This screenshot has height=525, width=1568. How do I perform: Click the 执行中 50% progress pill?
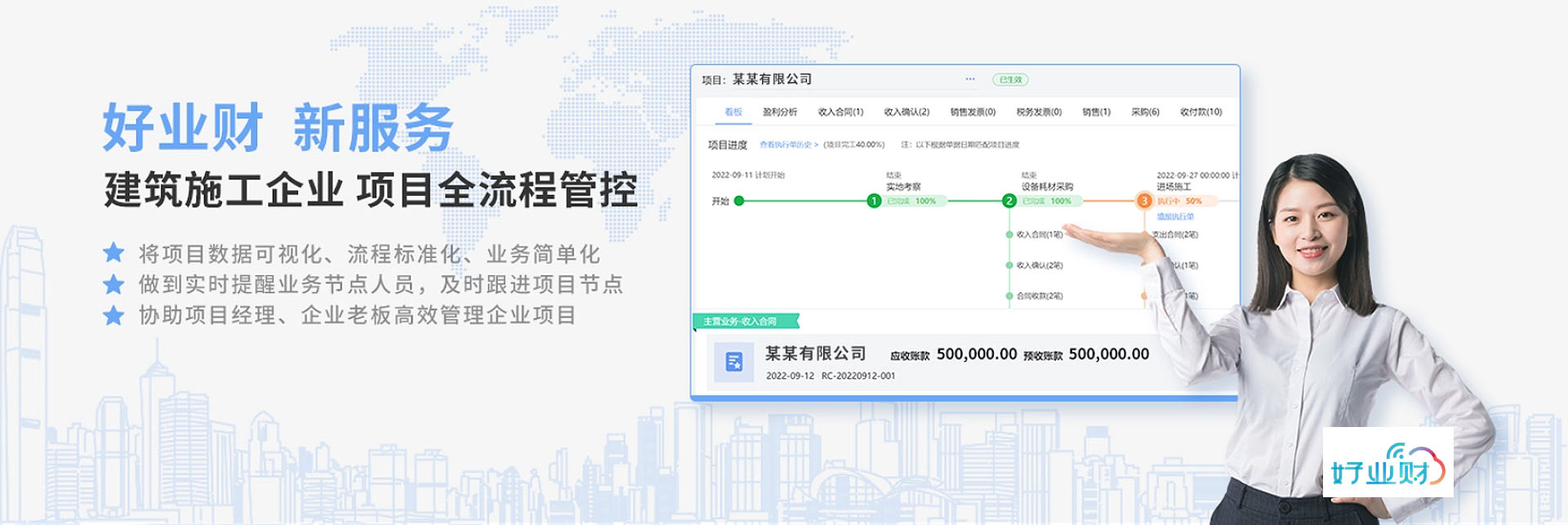[x=1185, y=201]
